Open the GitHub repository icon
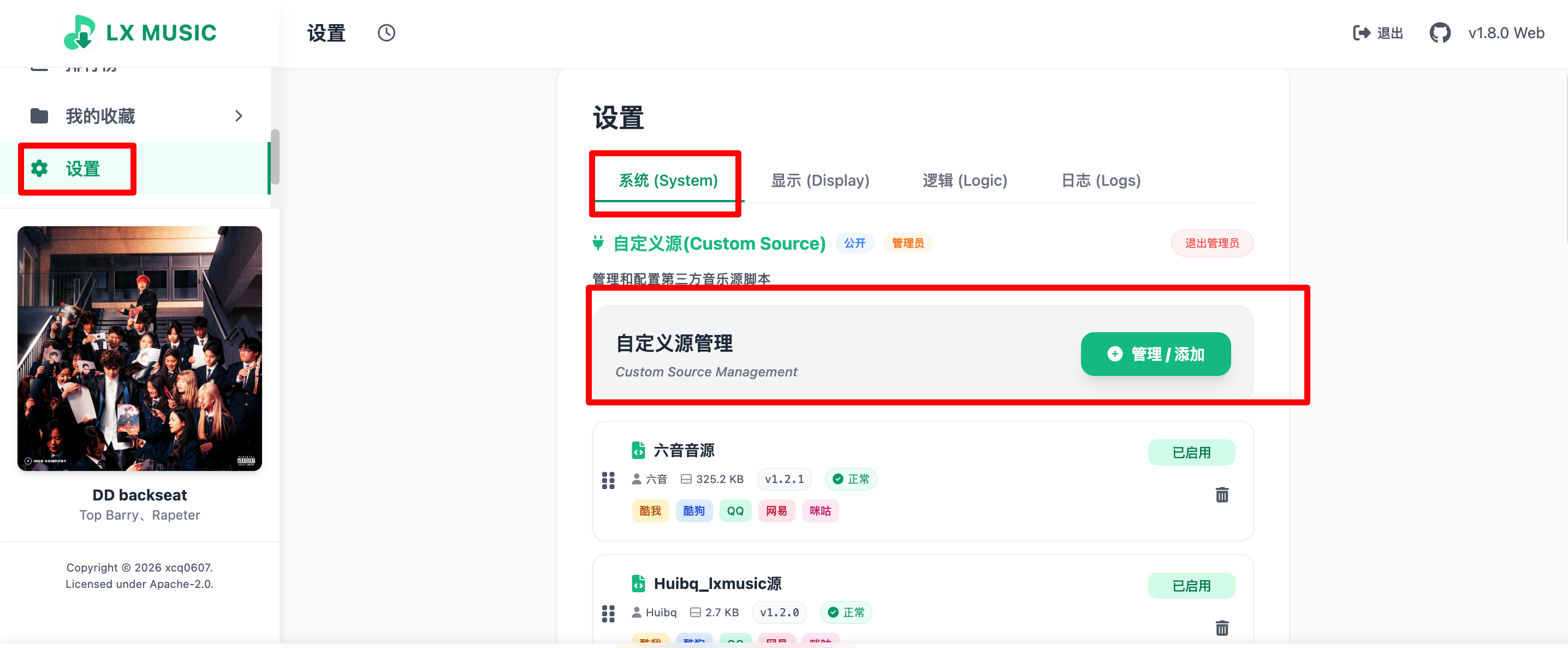The image size is (1568, 648). 1440,33
